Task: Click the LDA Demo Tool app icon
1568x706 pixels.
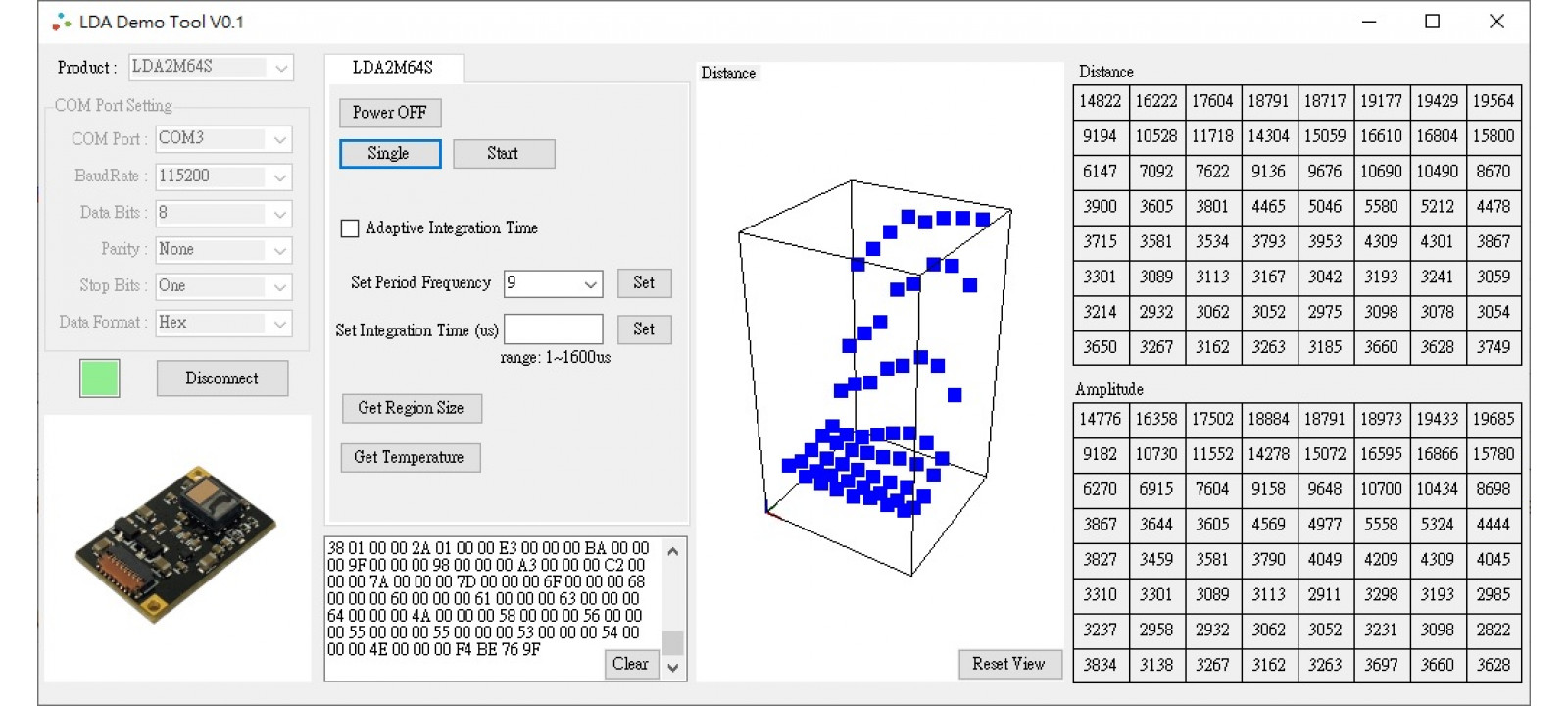Action: coord(62,22)
